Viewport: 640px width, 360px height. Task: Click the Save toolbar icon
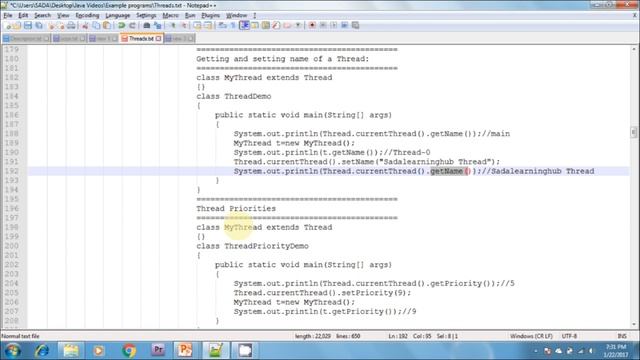click(x=28, y=25)
